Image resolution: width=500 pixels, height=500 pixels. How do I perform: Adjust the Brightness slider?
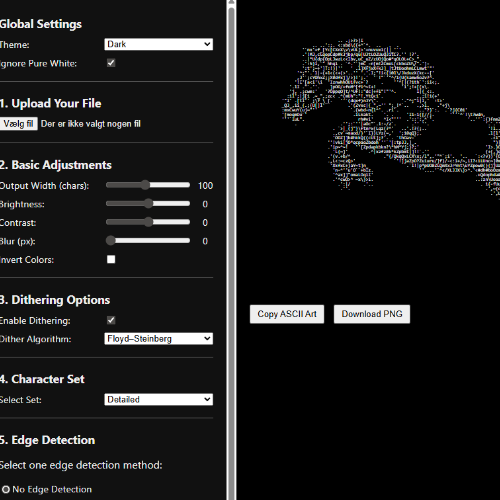[x=148, y=203]
